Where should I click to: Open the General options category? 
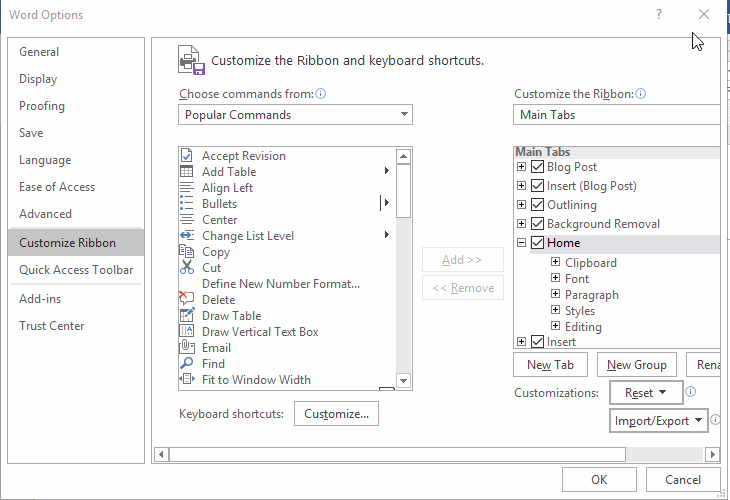click(x=76, y=52)
